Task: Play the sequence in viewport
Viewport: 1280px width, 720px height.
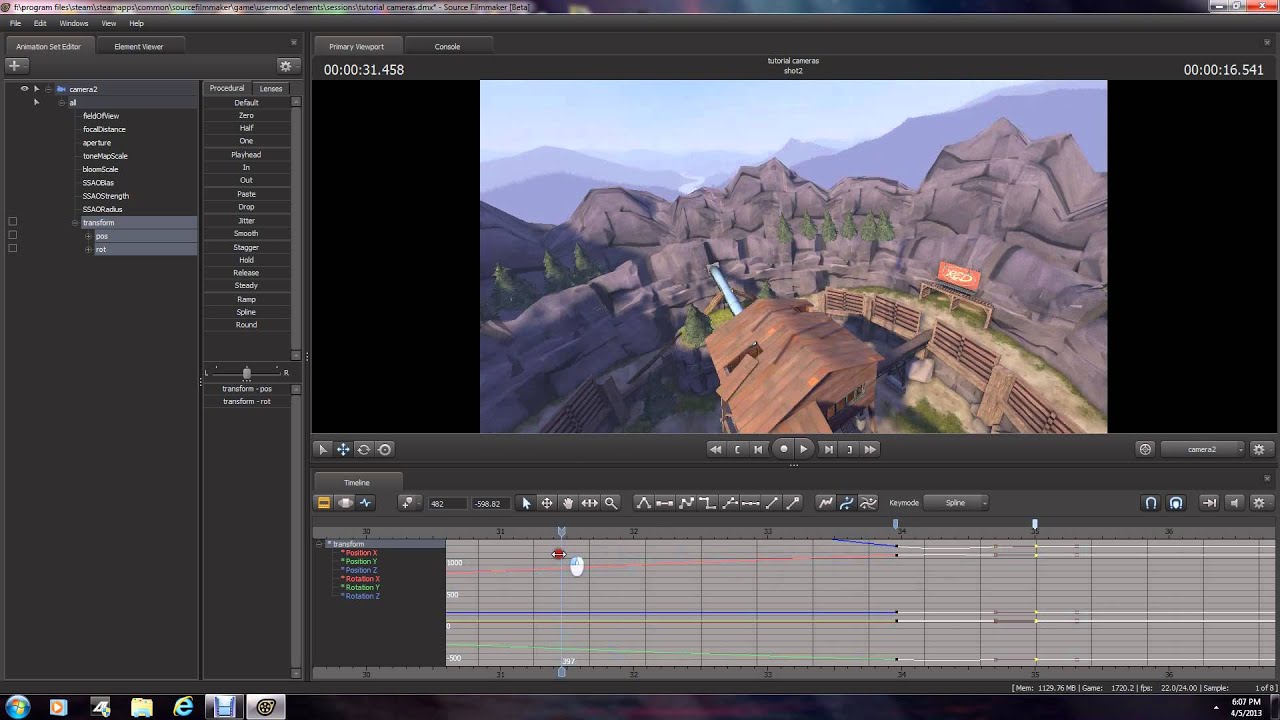Action: click(804, 450)
